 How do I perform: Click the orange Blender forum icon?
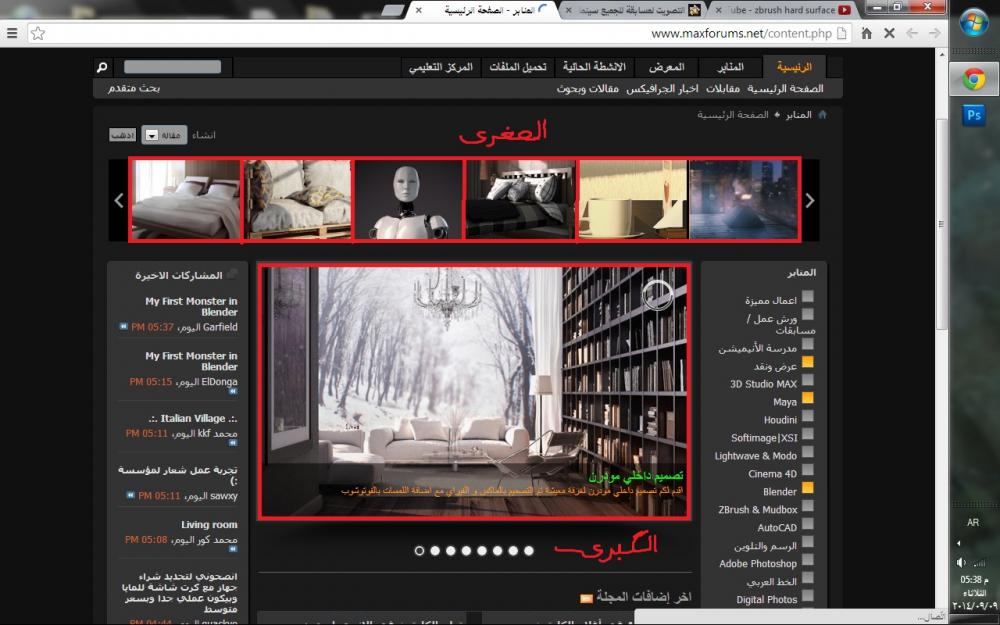pos(807,488)
